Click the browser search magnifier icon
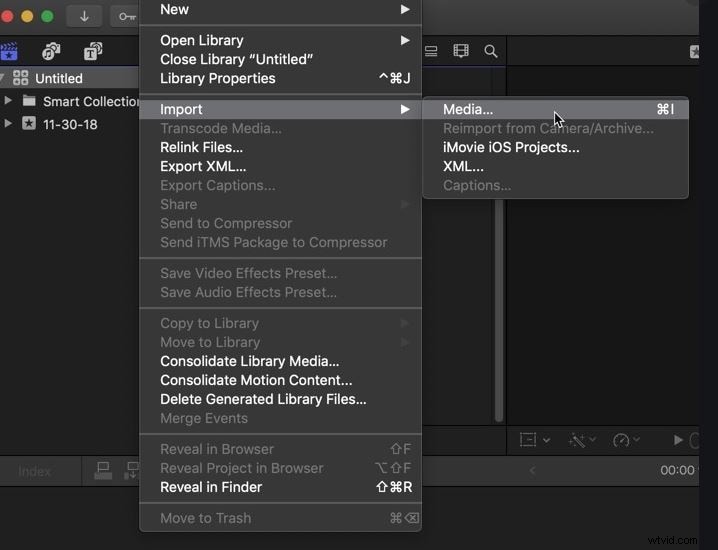The image size is (718, 550). coord(490,51)
